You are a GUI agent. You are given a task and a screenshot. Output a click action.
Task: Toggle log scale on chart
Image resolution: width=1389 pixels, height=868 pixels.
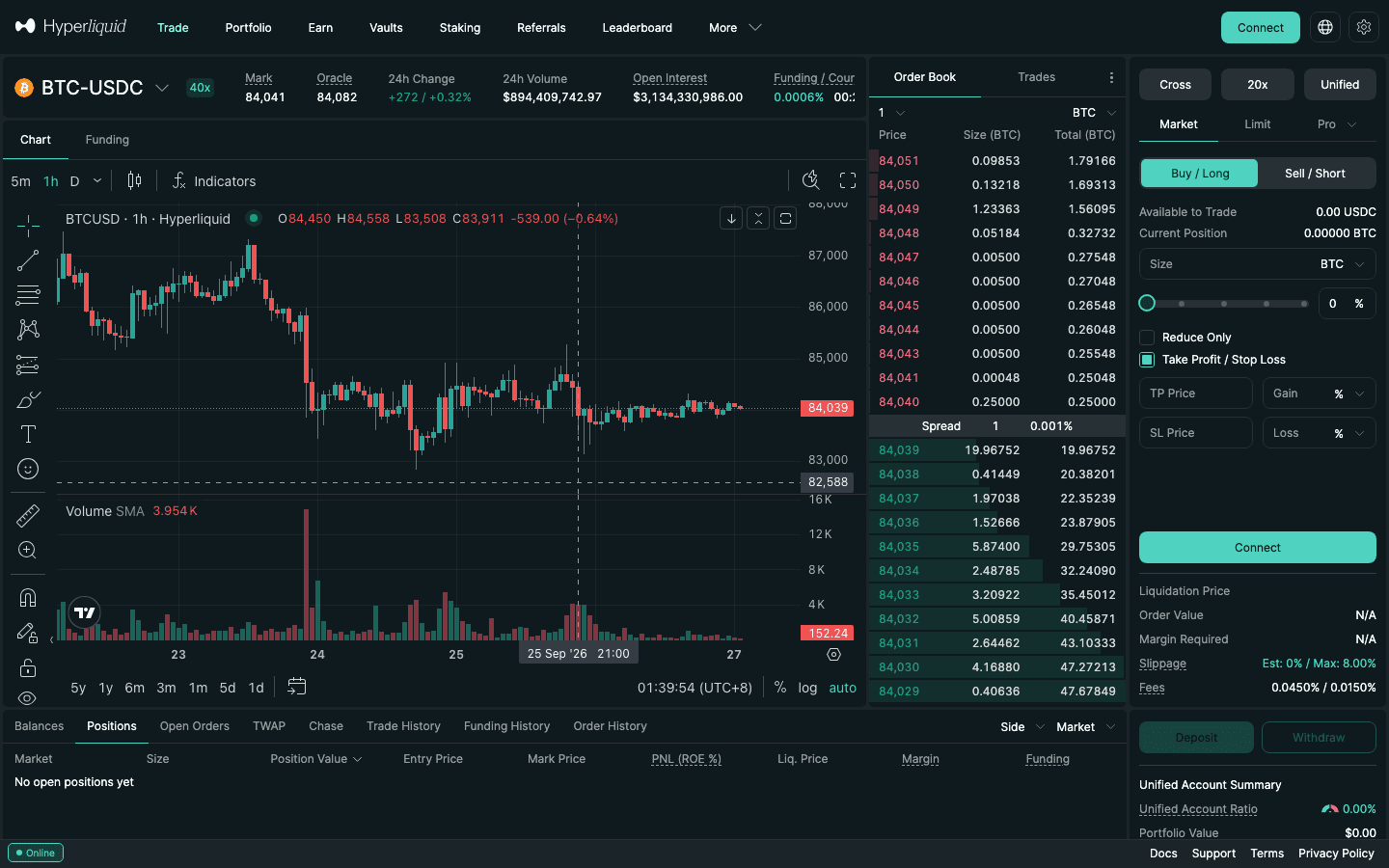pos(807,688)
